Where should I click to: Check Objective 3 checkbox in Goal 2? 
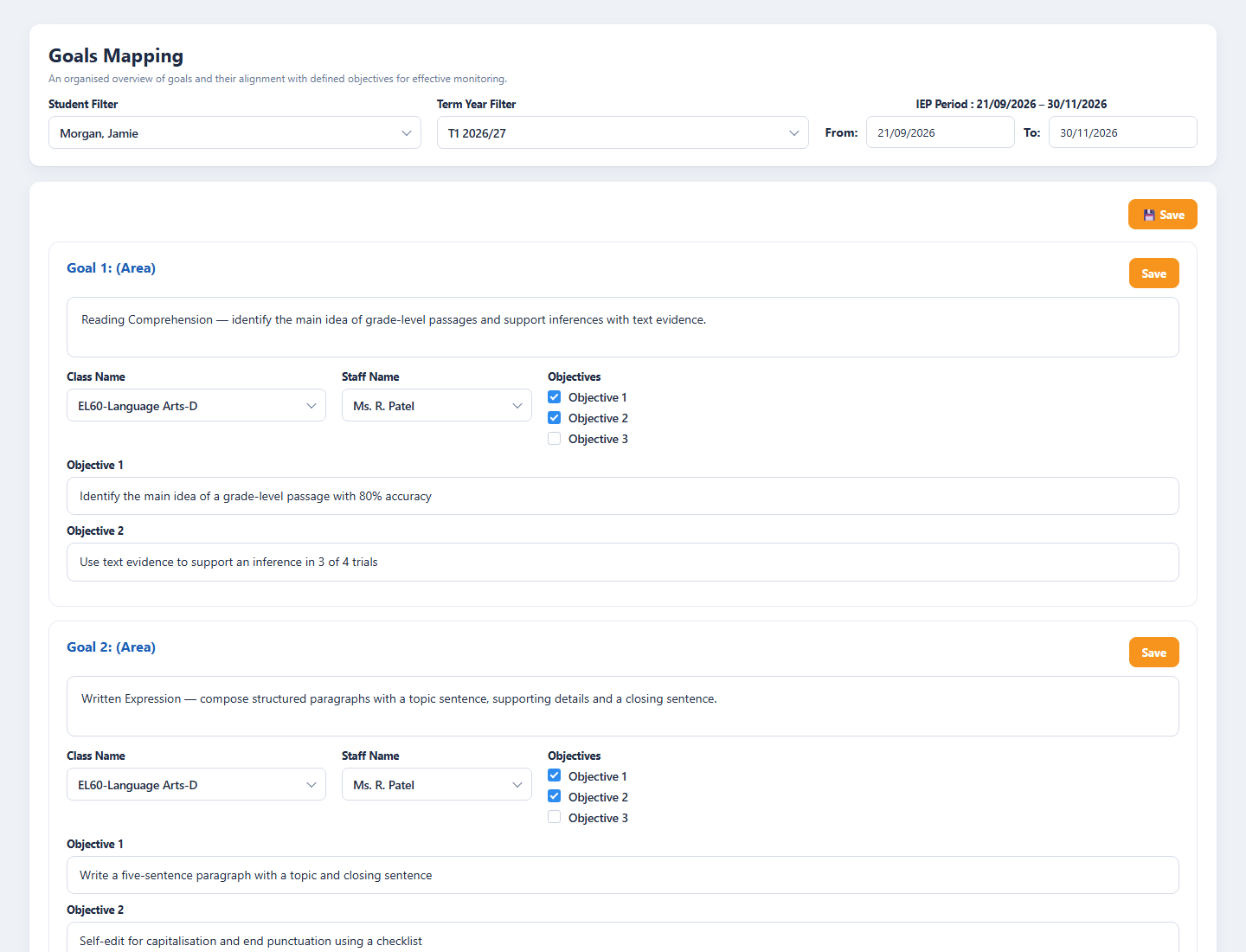pos(555,818)
